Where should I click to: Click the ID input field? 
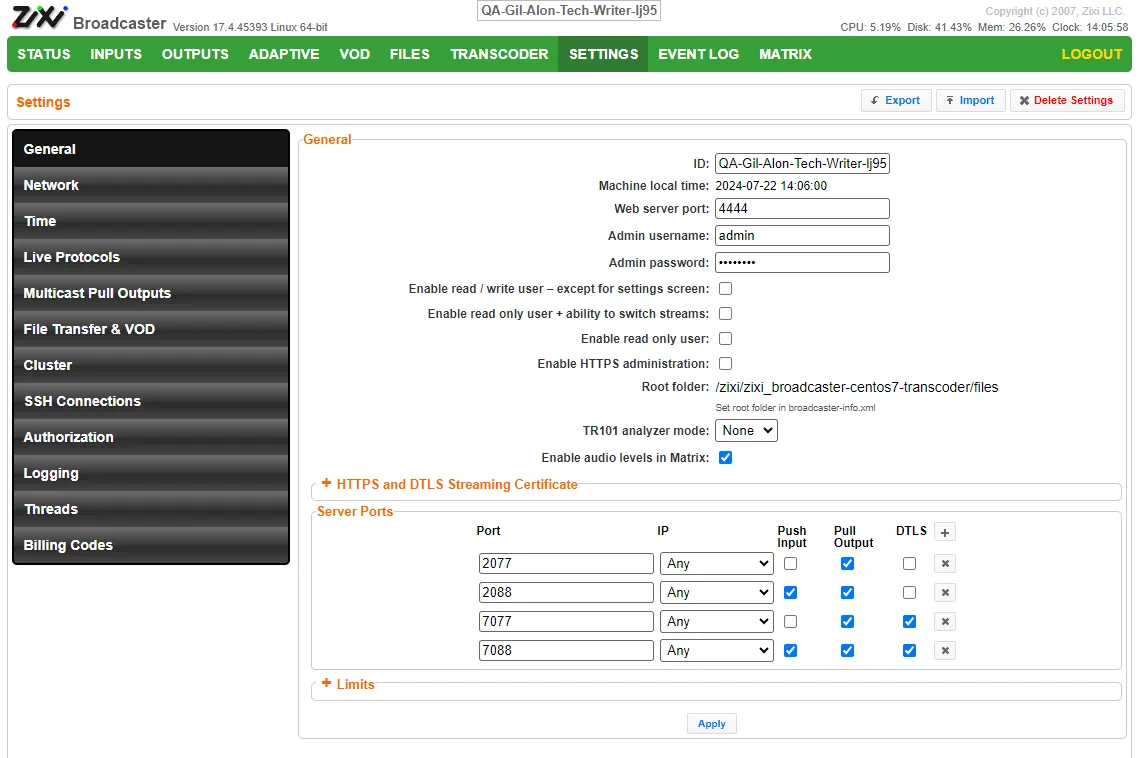[x=802, y=163]
